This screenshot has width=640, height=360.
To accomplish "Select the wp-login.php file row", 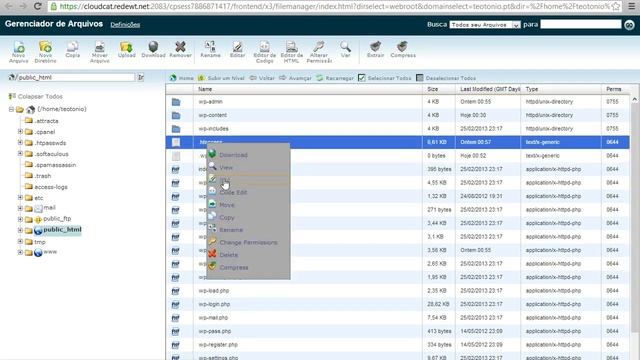I will [x=397, y=304].
